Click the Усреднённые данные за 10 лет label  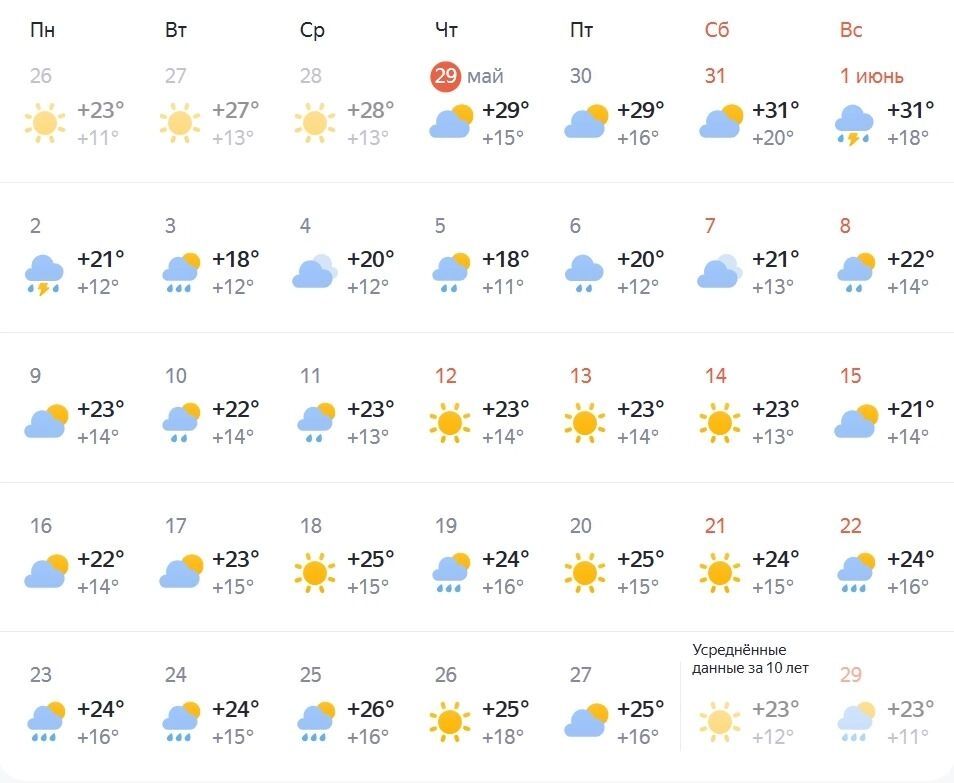click(x=751, y=659)
